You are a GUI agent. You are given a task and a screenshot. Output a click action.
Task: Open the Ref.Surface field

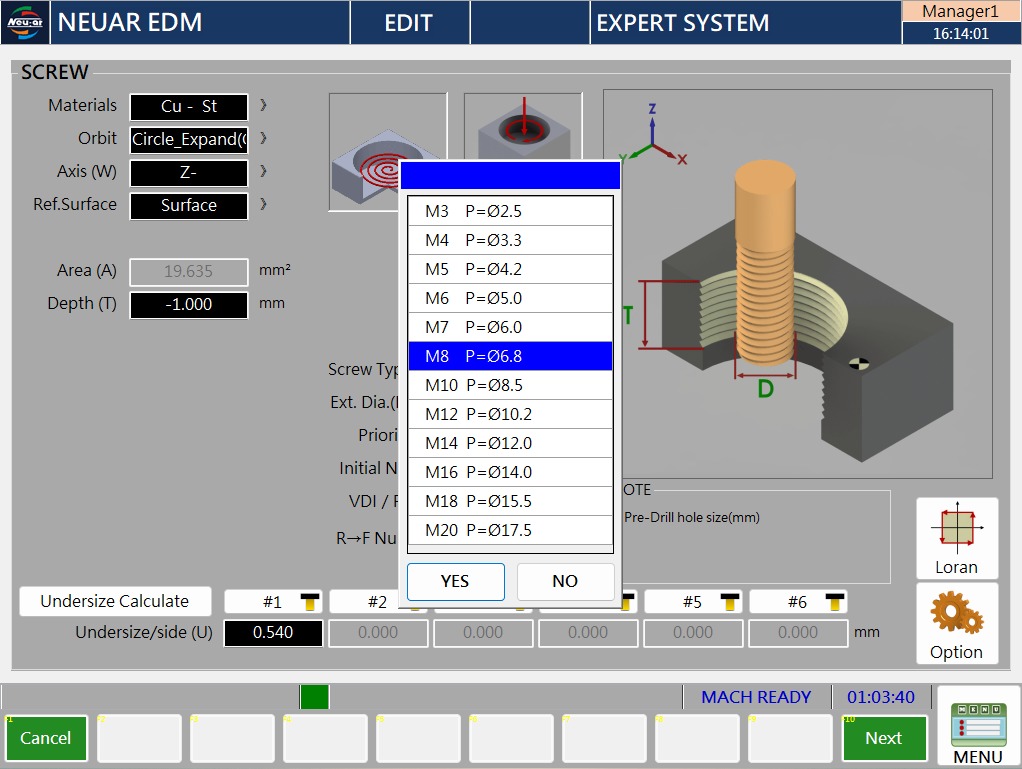pyautogui.click(x=189, y=206)
